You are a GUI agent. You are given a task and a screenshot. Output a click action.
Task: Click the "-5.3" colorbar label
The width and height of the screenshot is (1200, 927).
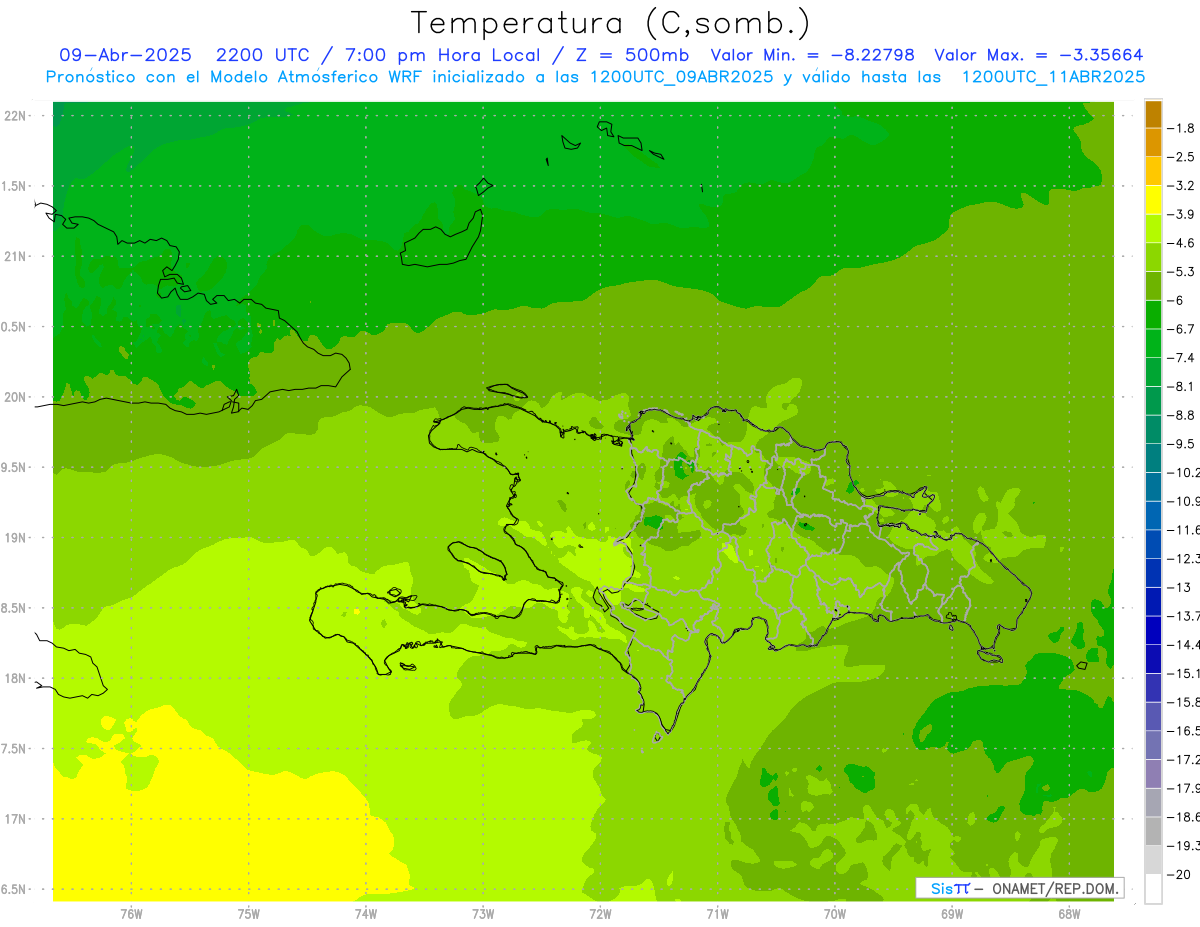(1181, 272)
